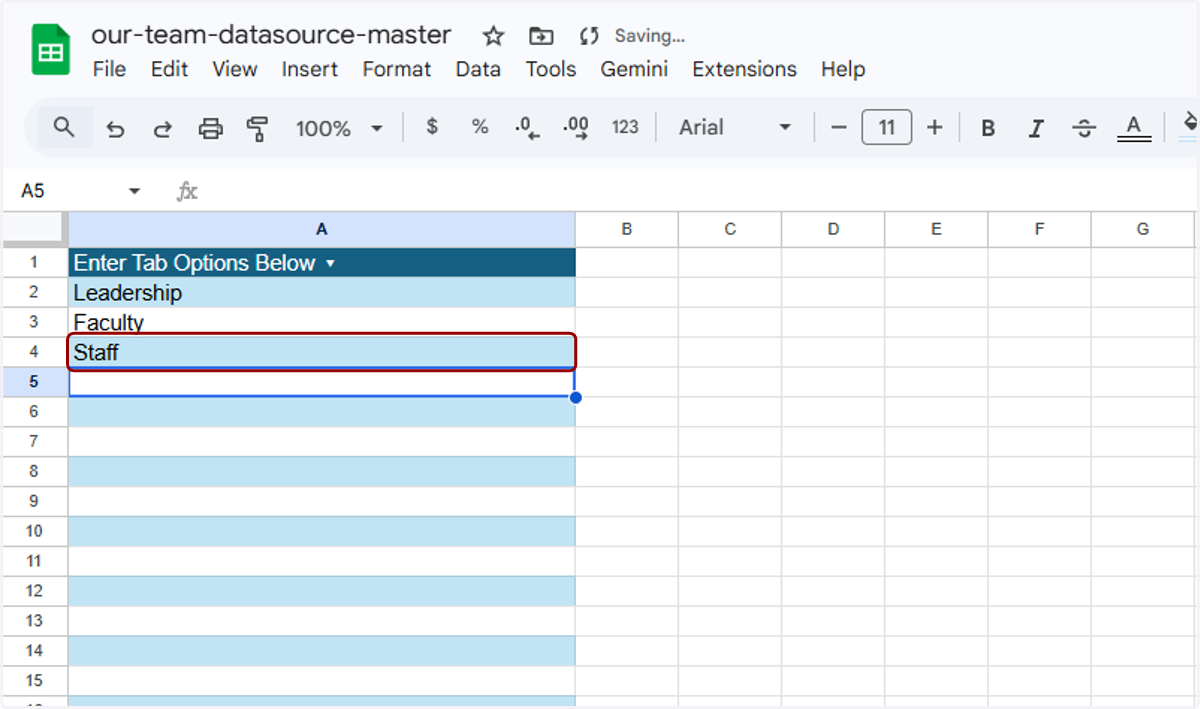Toggle italic formatting
The height and width of the screenshot is (709, 1200).
(x=1036, y=128)
